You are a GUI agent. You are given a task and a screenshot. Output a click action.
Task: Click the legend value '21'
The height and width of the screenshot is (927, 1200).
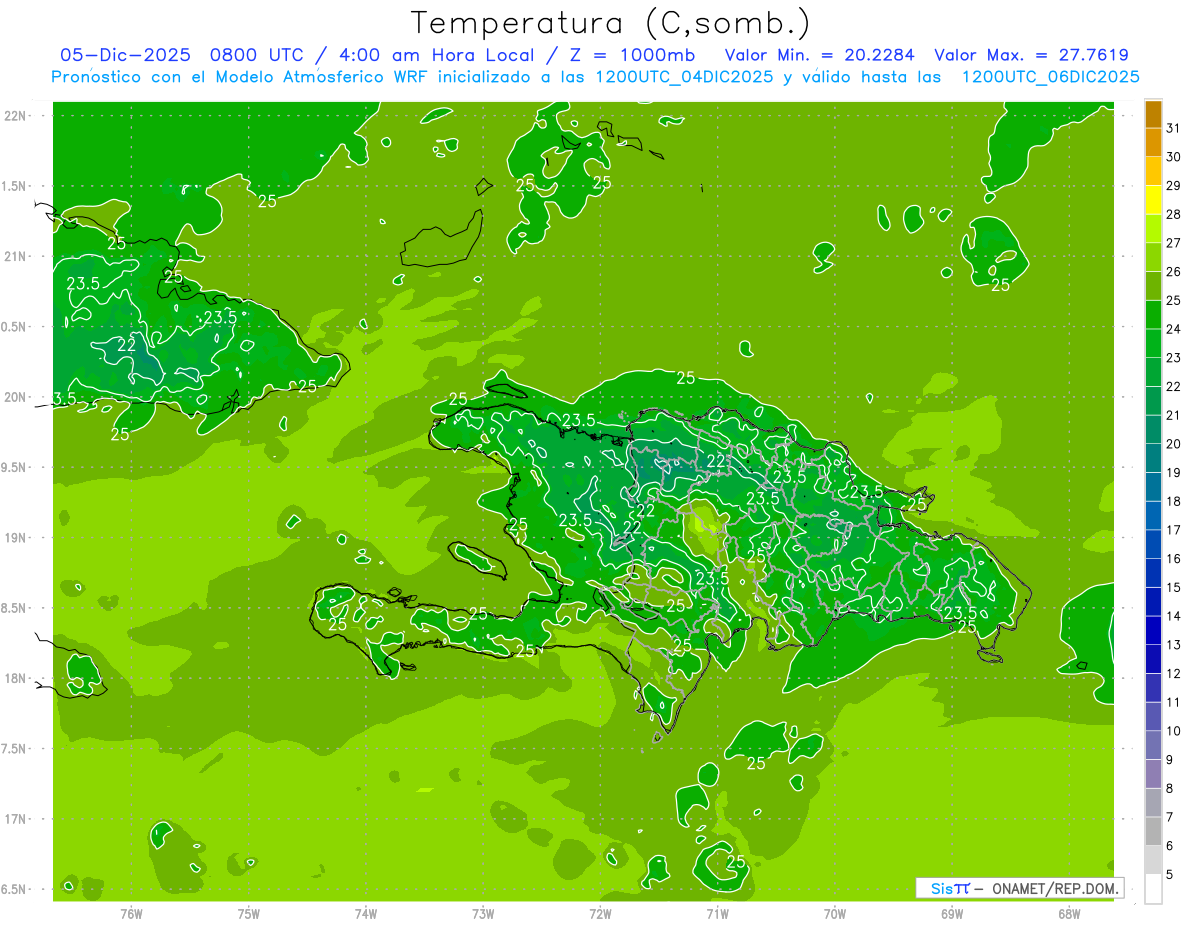click(x=1174, y=415)
